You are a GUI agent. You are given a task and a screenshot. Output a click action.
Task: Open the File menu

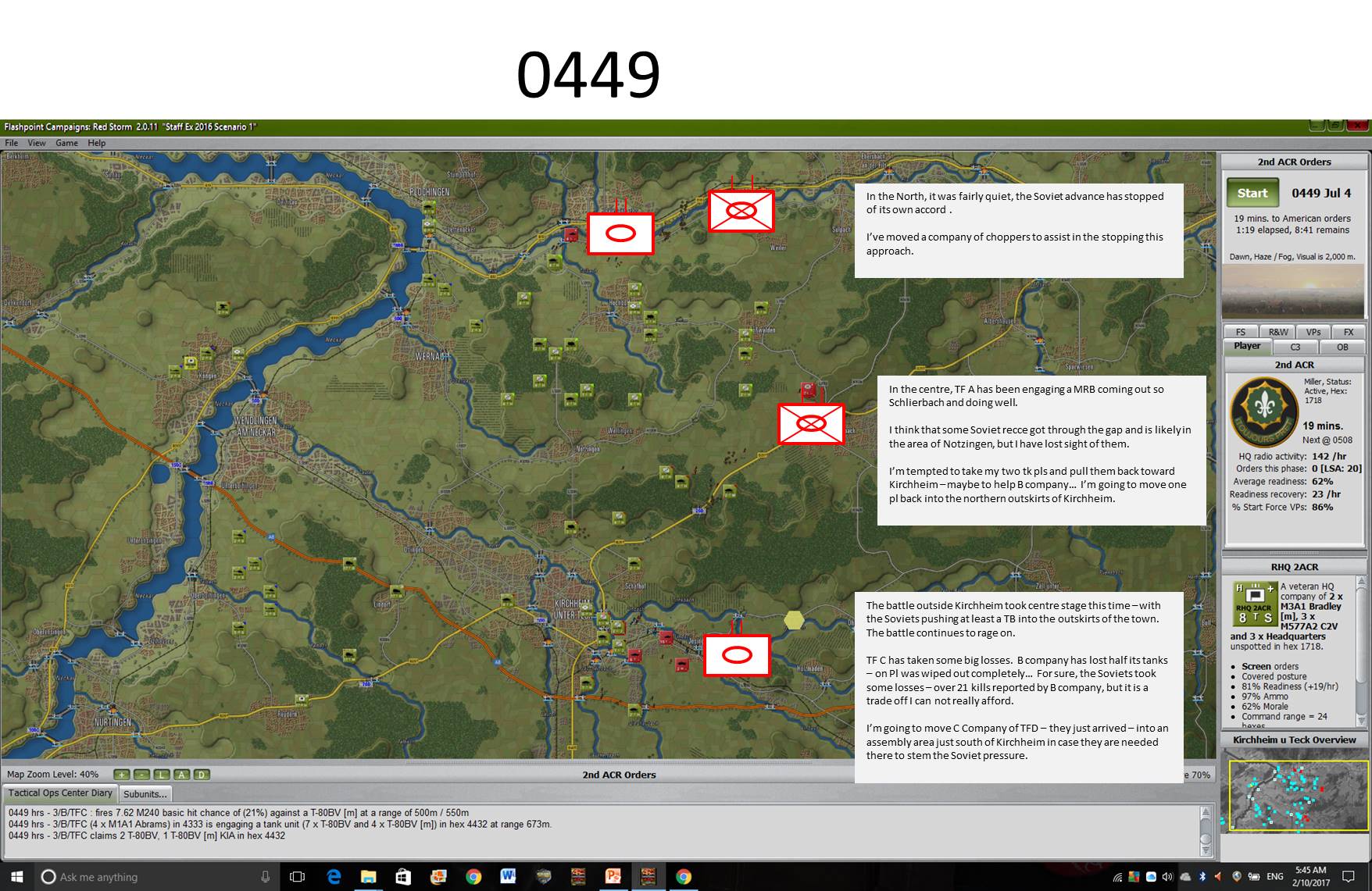tap(12, 143)
